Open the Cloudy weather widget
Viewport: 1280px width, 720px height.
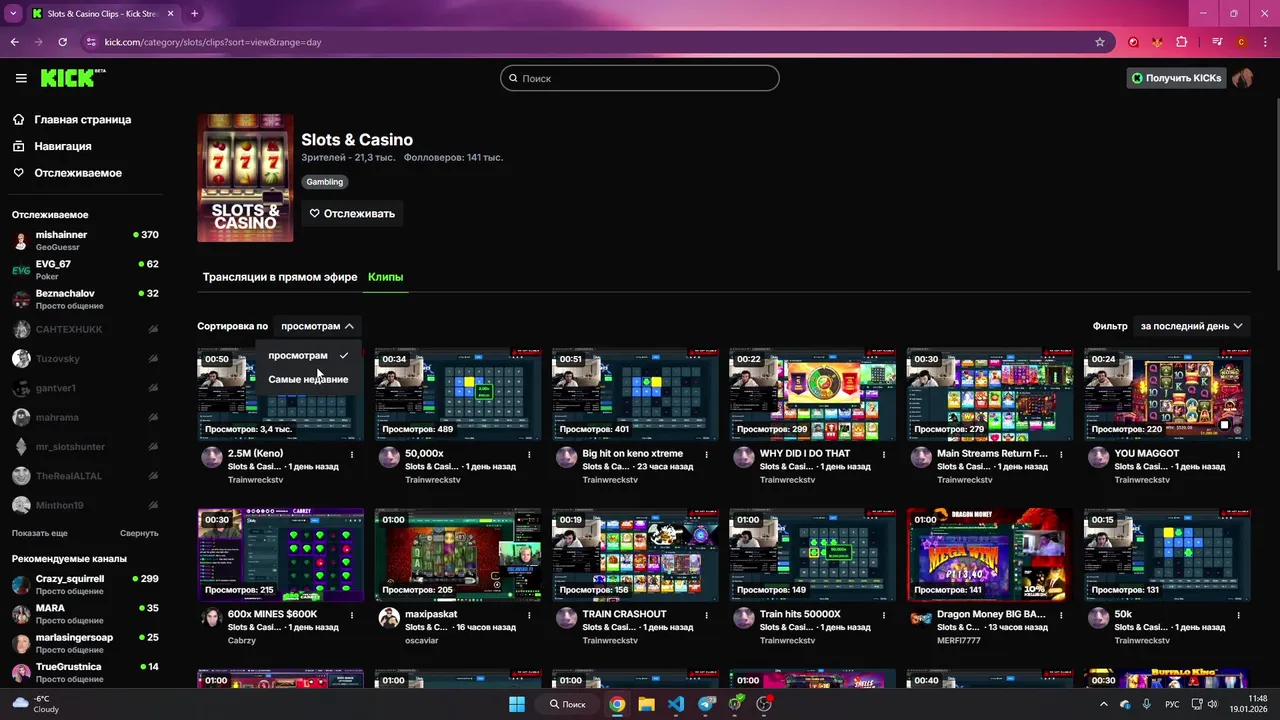tap(36, 704)
